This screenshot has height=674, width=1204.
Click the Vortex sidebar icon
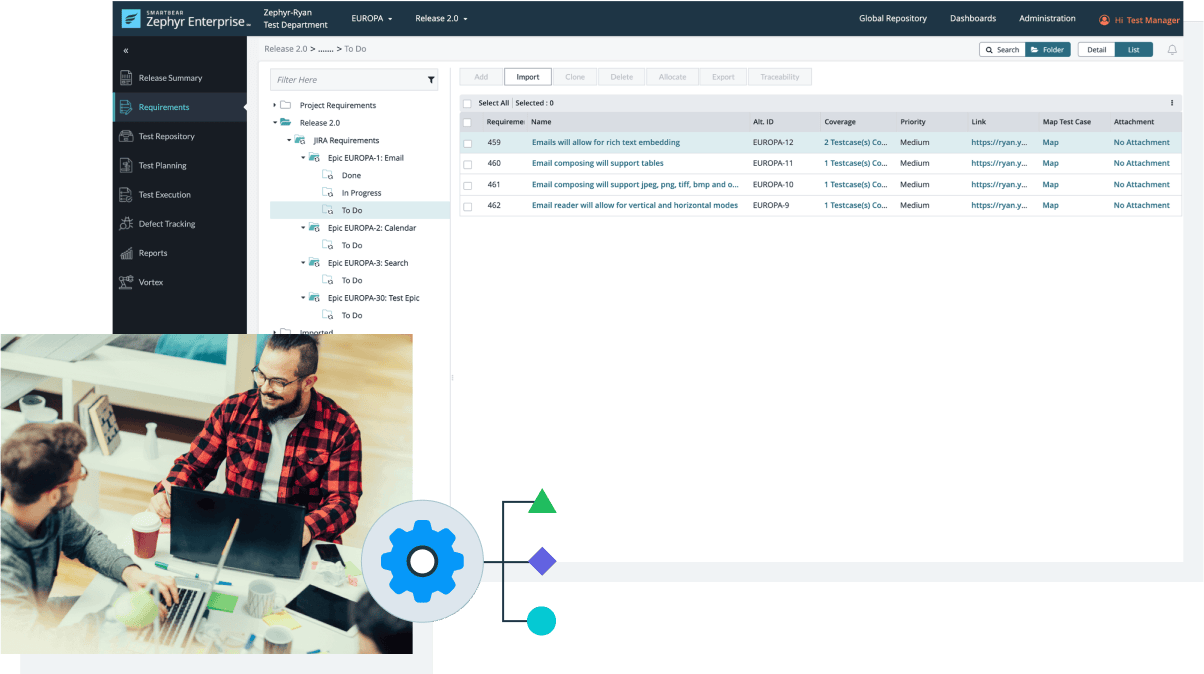(x=126, y=282)
